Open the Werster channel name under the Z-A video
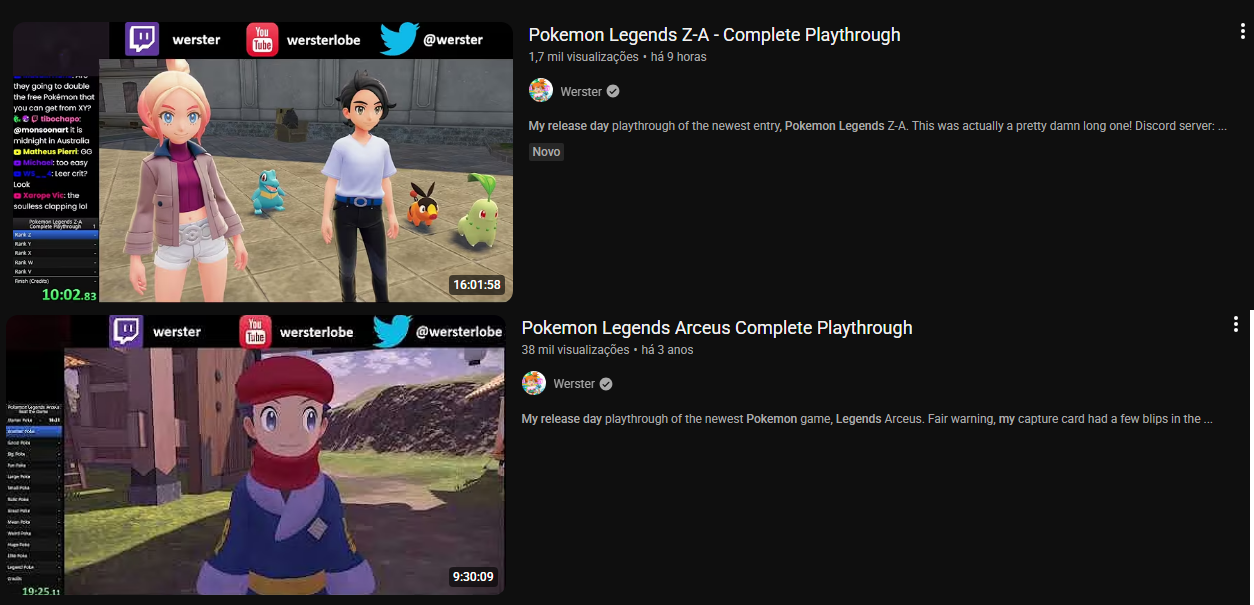Image resolution: width=1254 pixels, height=605 pixels. tap(581, 92)
